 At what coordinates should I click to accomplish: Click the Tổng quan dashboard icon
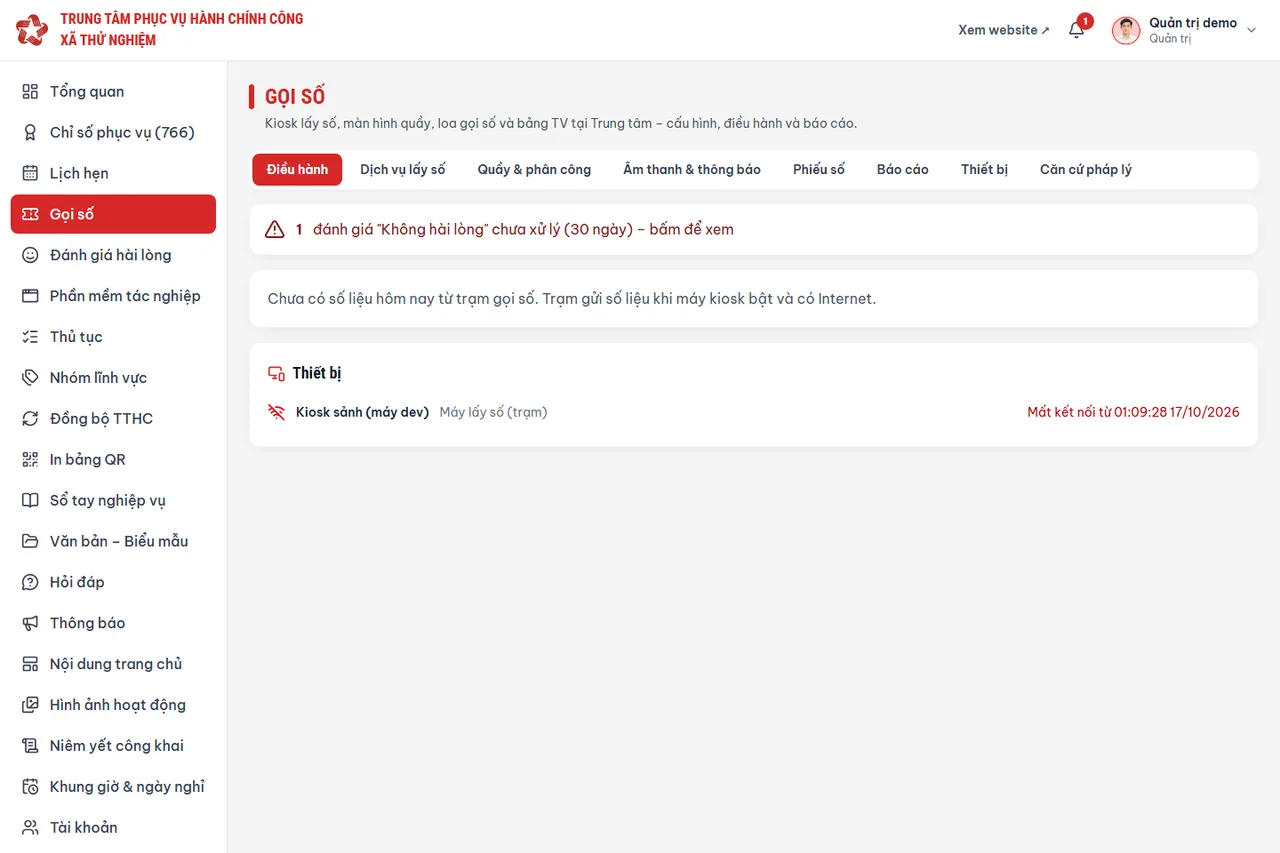click(x=30, y=92)
